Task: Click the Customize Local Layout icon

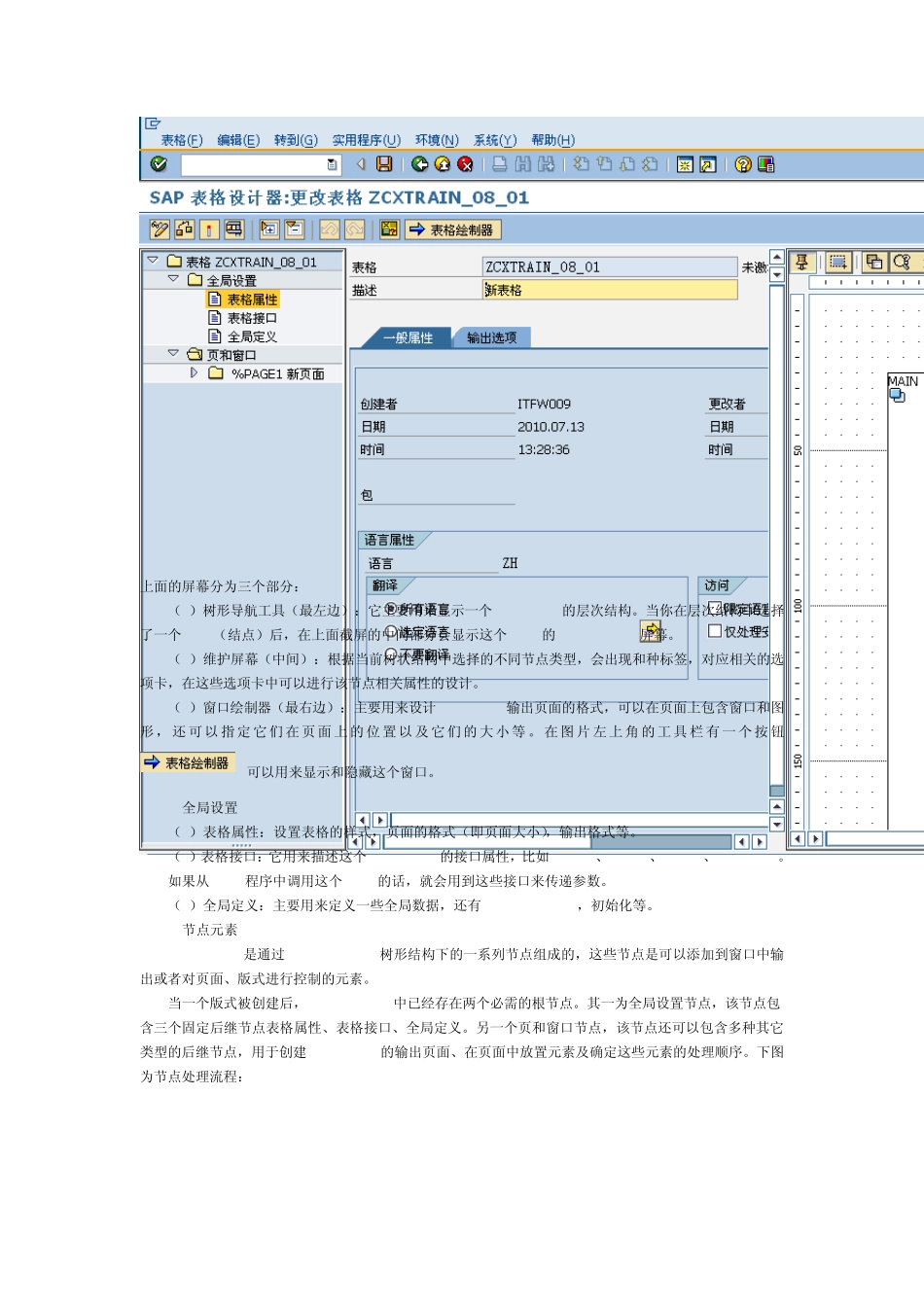Action: click(x=766, y=164)
